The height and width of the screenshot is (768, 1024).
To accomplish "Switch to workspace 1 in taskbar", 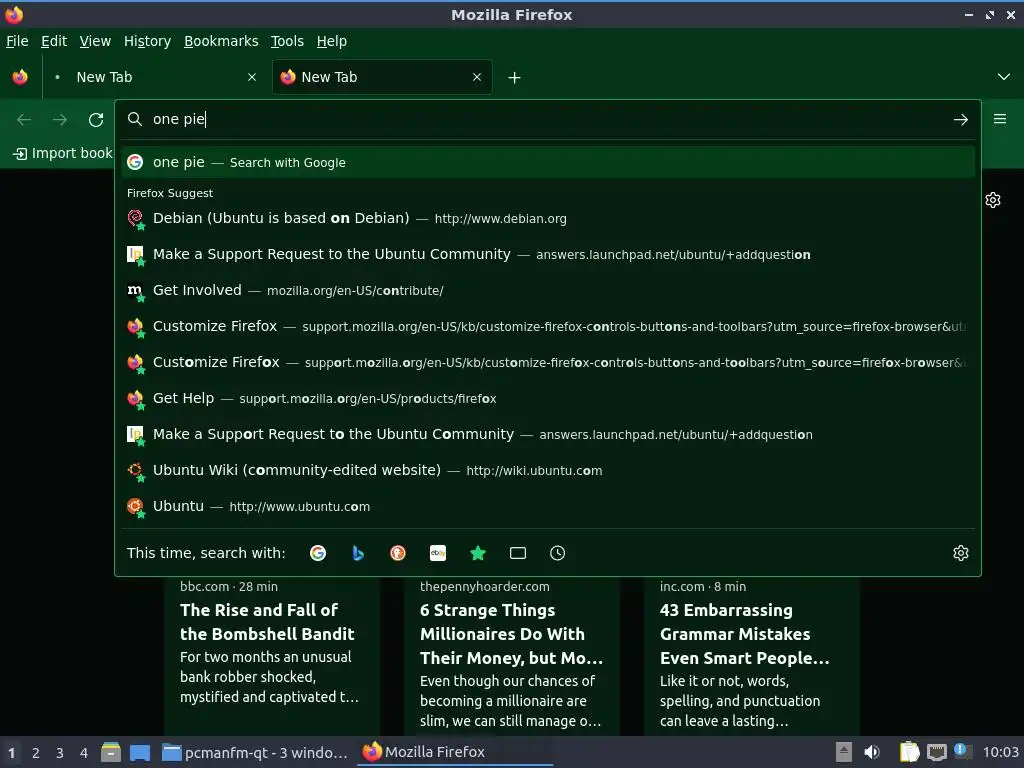I will (x=12, y=753).
